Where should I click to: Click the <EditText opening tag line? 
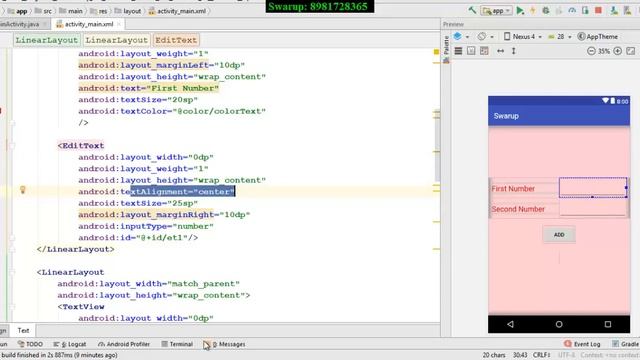pos(81,145)
